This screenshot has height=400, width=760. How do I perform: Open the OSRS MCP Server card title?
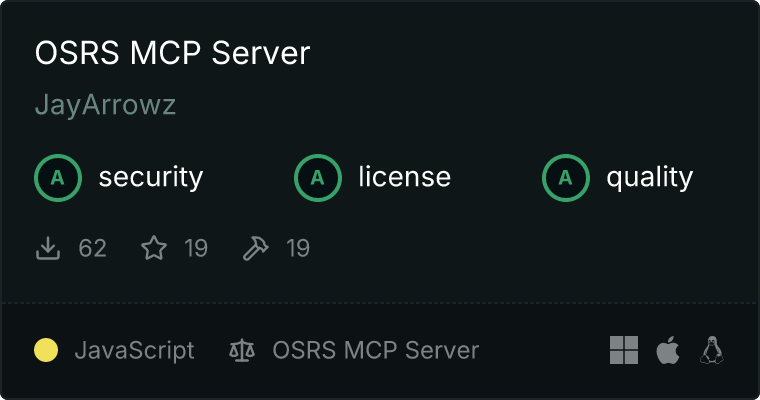tap(173, 54)
